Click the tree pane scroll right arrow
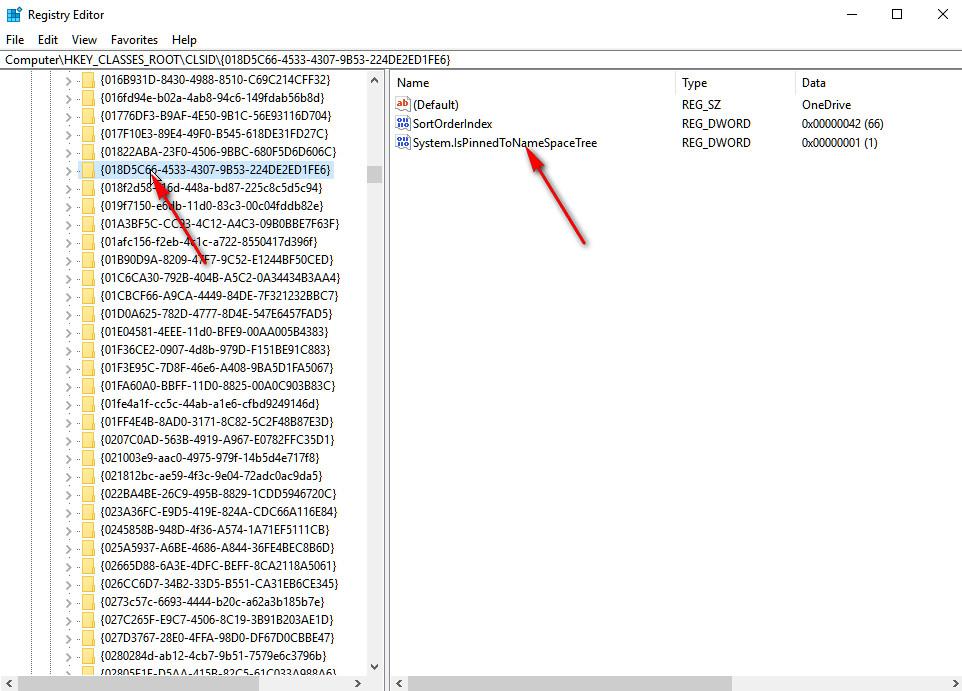Image resolution: width=962 pixels, height=691 pixels. tap(358, 683)
